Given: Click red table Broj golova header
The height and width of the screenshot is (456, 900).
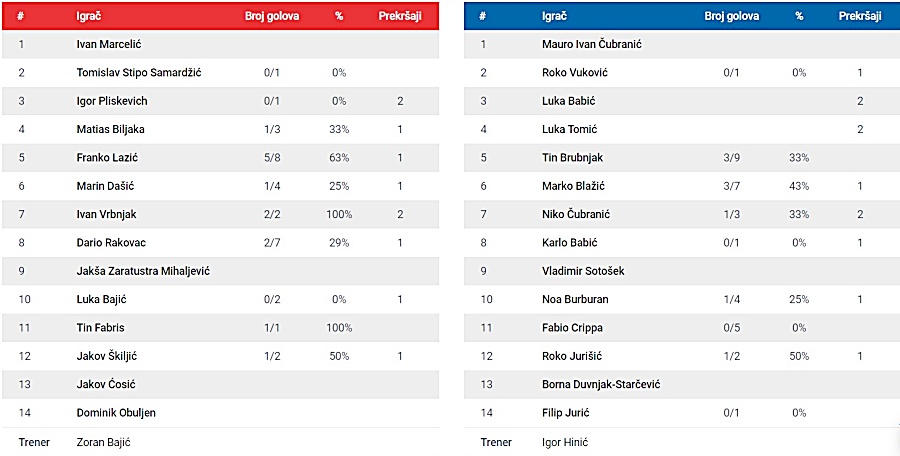Looking at the screenshot, I should point(272,16).
